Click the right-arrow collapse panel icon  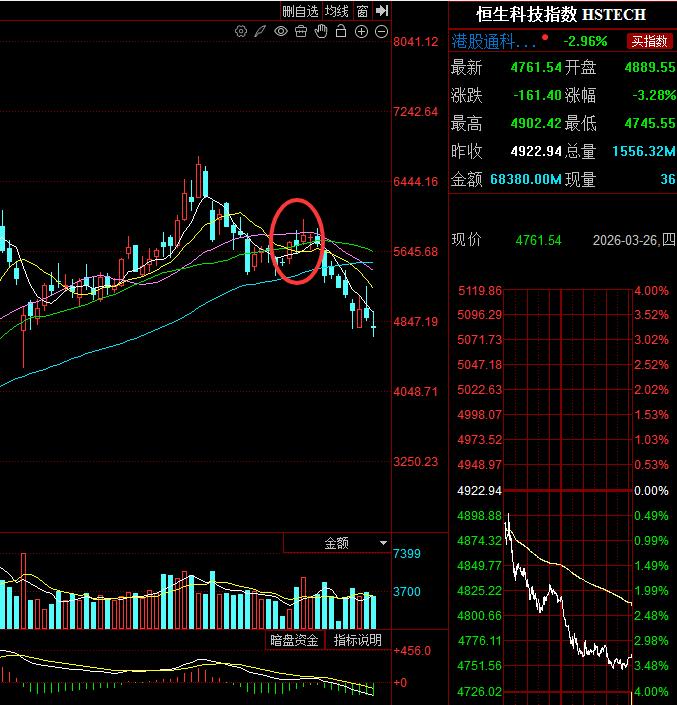[x=382, y=10]
